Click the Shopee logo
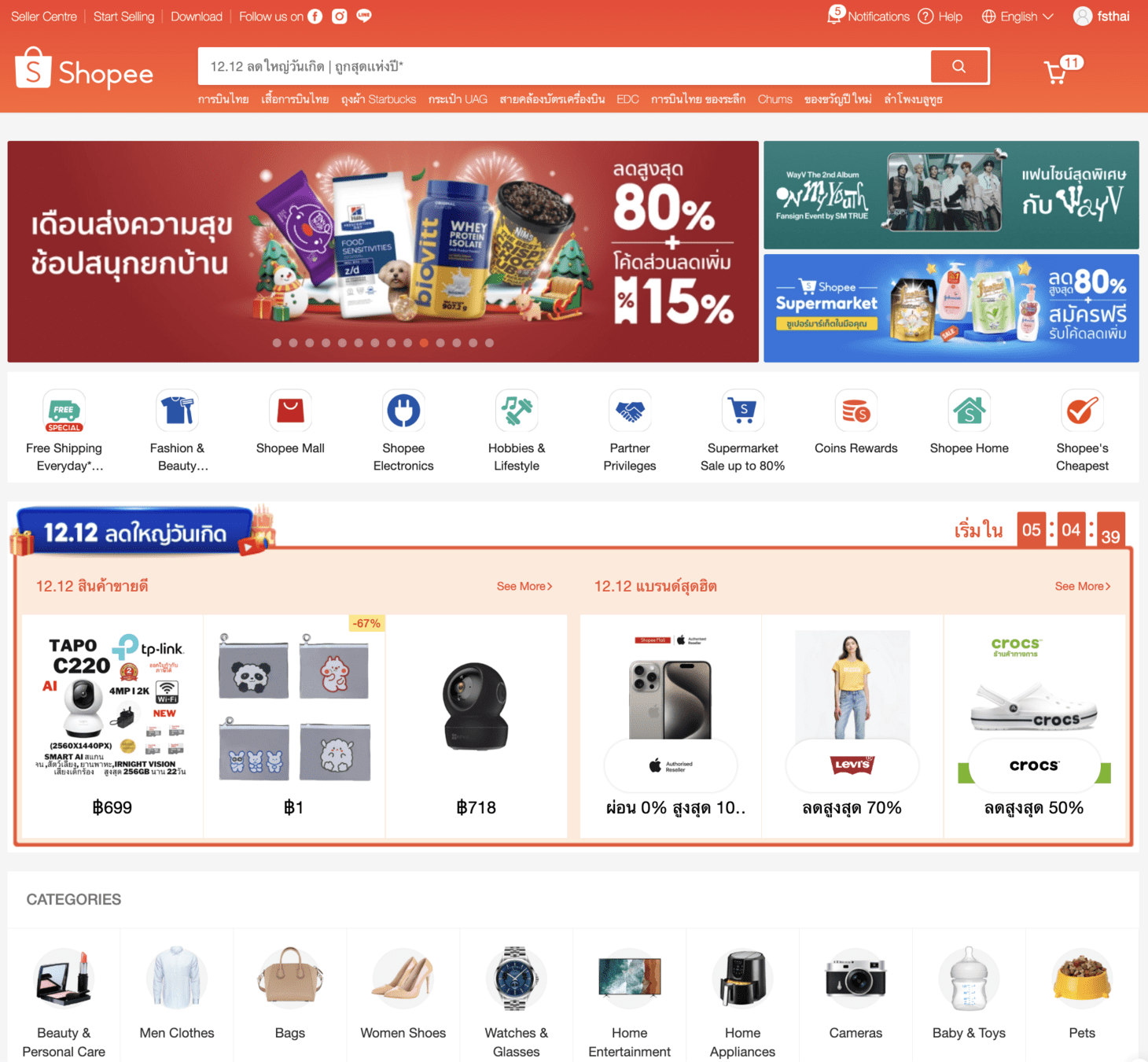 [x=84, y=68]
